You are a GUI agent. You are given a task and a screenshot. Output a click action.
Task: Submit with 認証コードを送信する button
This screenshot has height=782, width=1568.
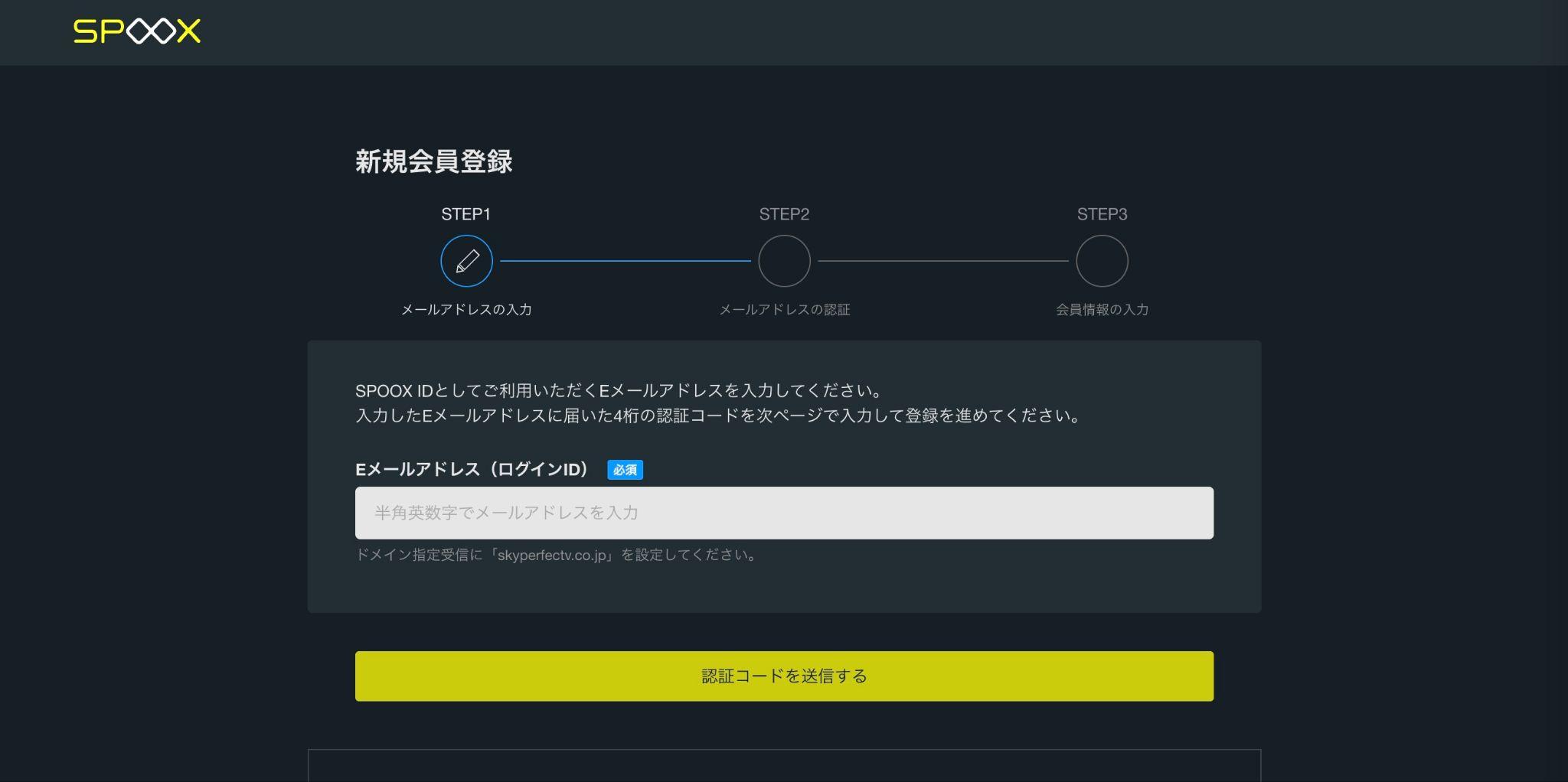coord(784,676)
